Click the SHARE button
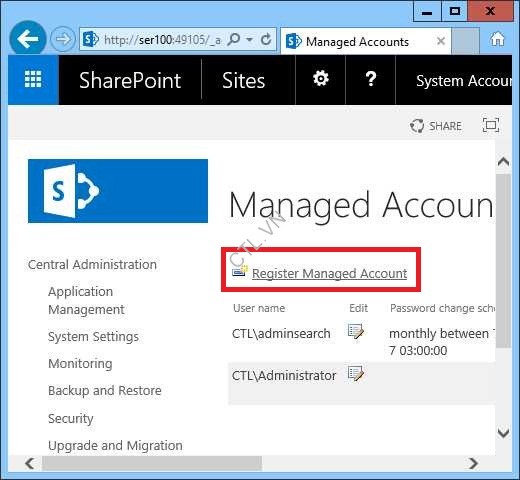This screenshot has width=520, height=480. click(x=436, y=126)
